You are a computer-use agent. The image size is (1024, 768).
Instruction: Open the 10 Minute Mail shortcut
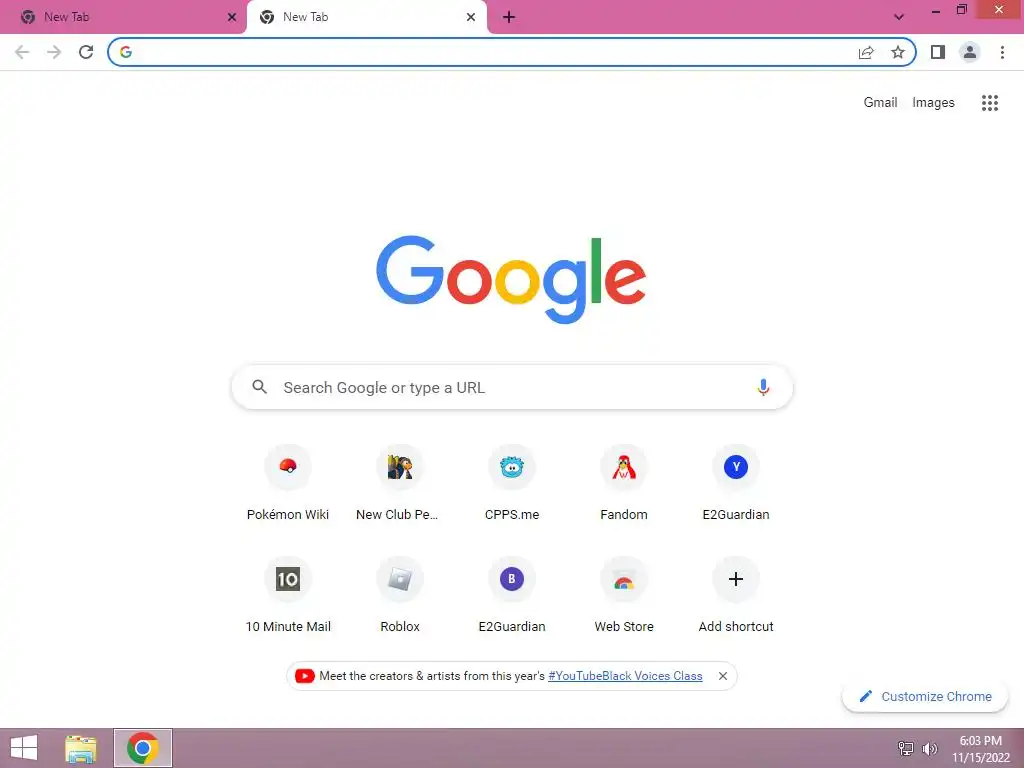288,595
